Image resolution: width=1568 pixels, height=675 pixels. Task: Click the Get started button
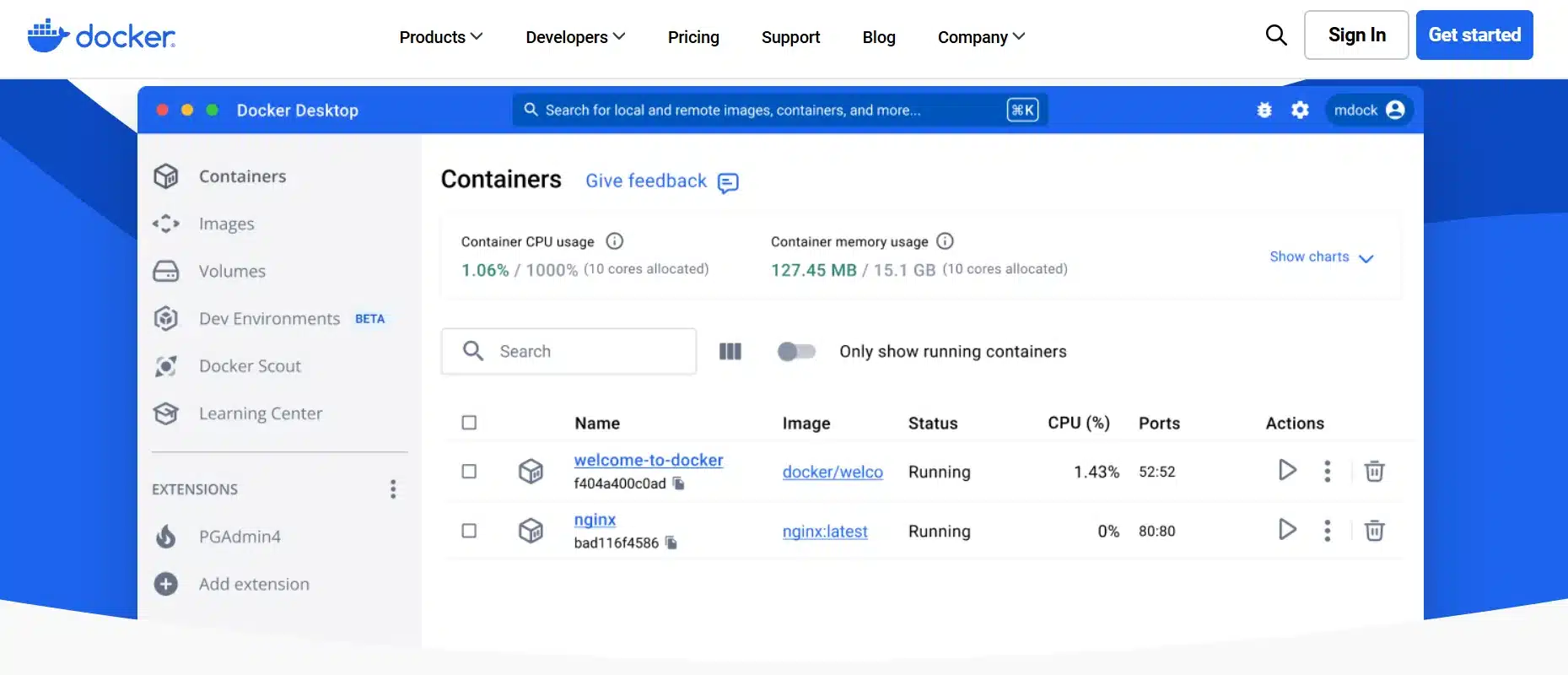(1474, 35)
